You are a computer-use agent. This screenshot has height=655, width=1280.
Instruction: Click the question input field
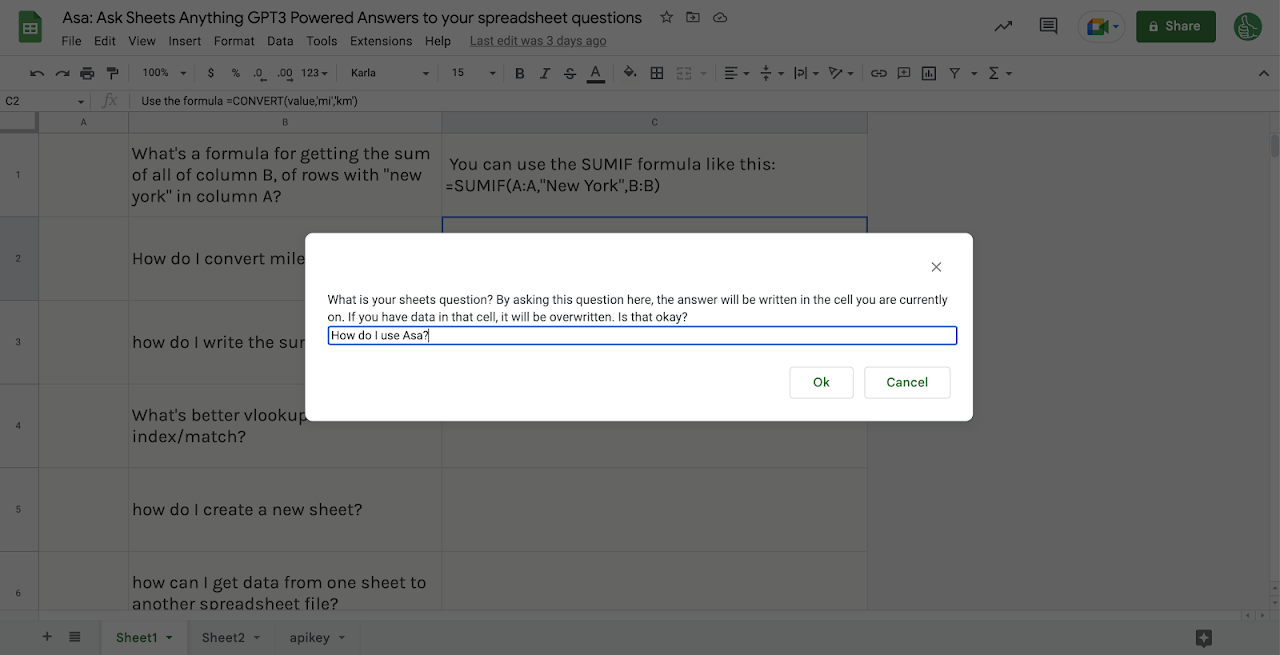642,336
